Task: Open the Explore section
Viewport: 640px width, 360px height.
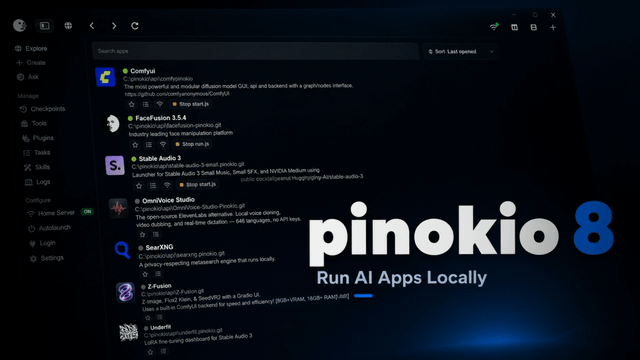Action: click(31, 49)
